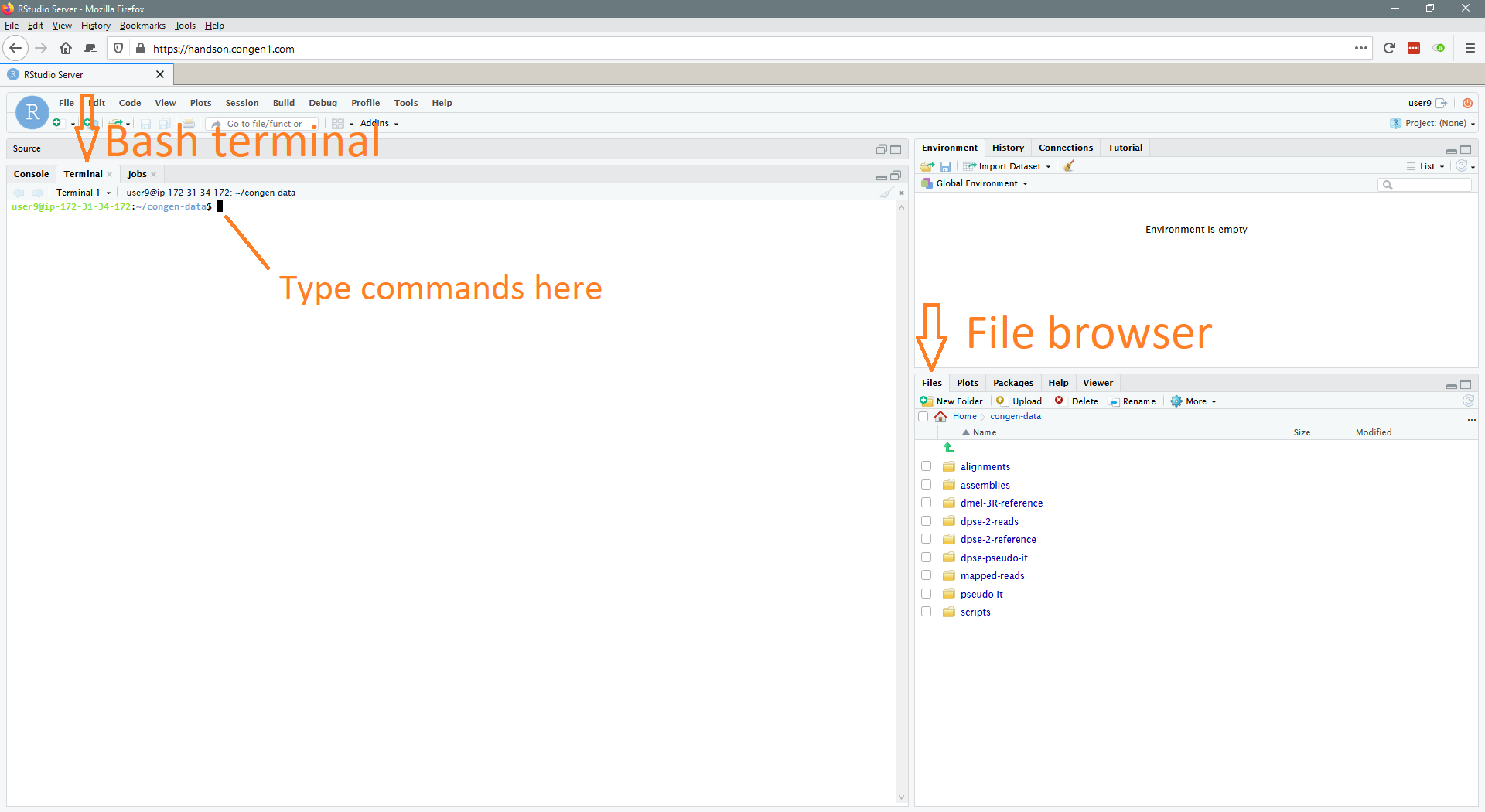This screenshot has width=1485, height=812.
Task: Refresh the file listing in Files pane
Action: coord(1468,401)
